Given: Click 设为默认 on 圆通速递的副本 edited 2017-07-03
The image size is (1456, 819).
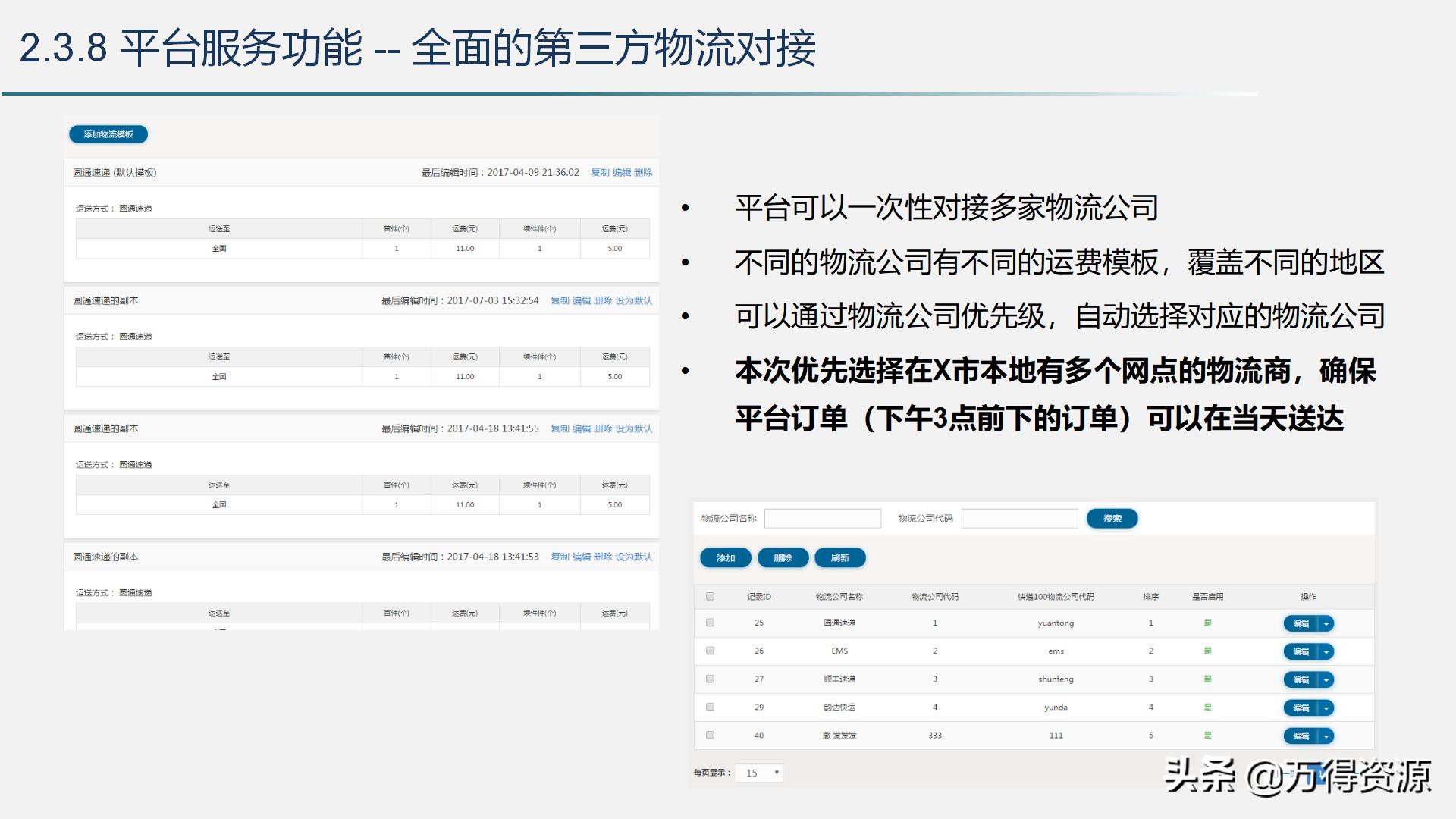Looking at the screenshot, I should click(x=635, y=300).
